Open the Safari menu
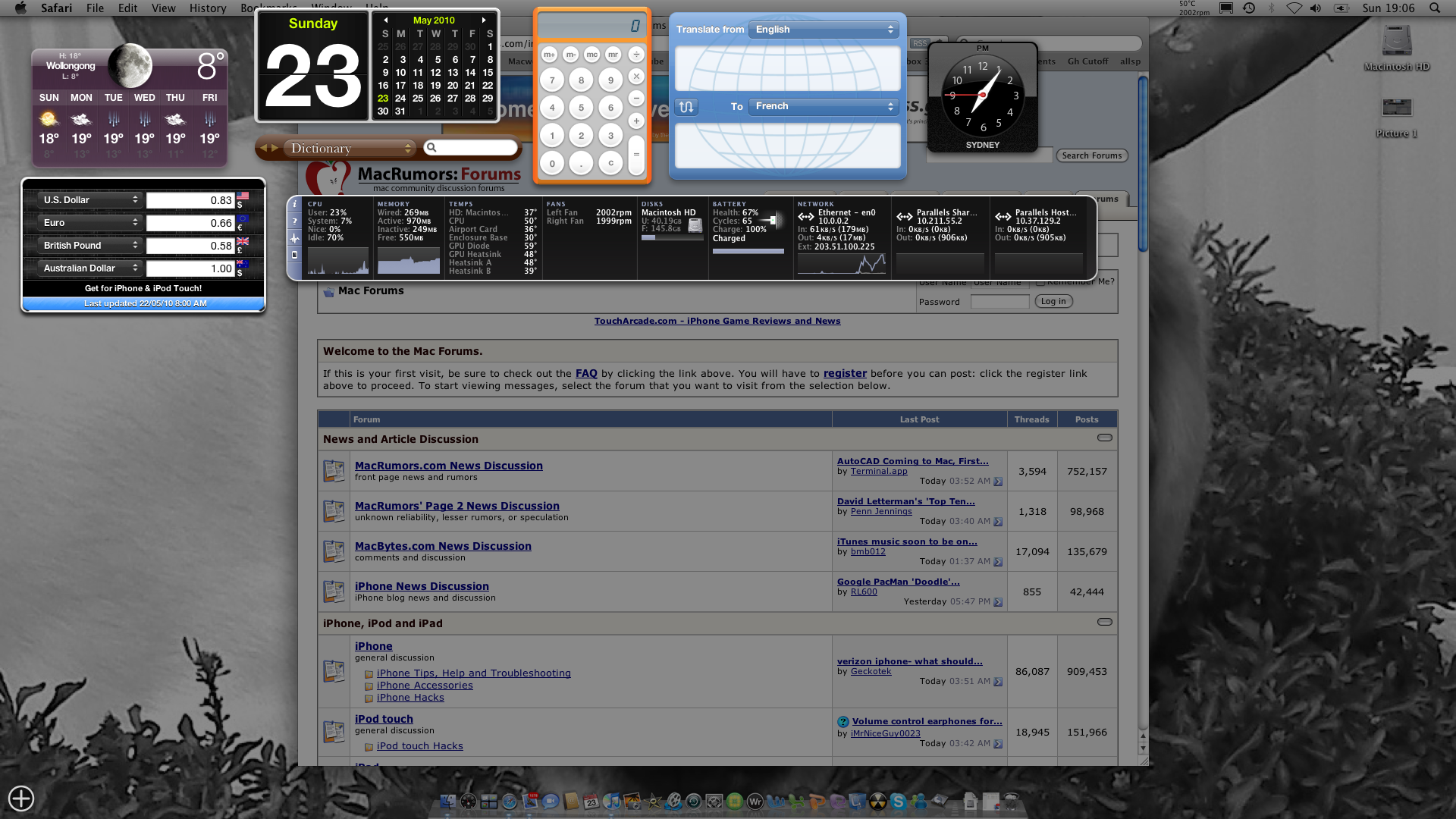 [56, 8]
